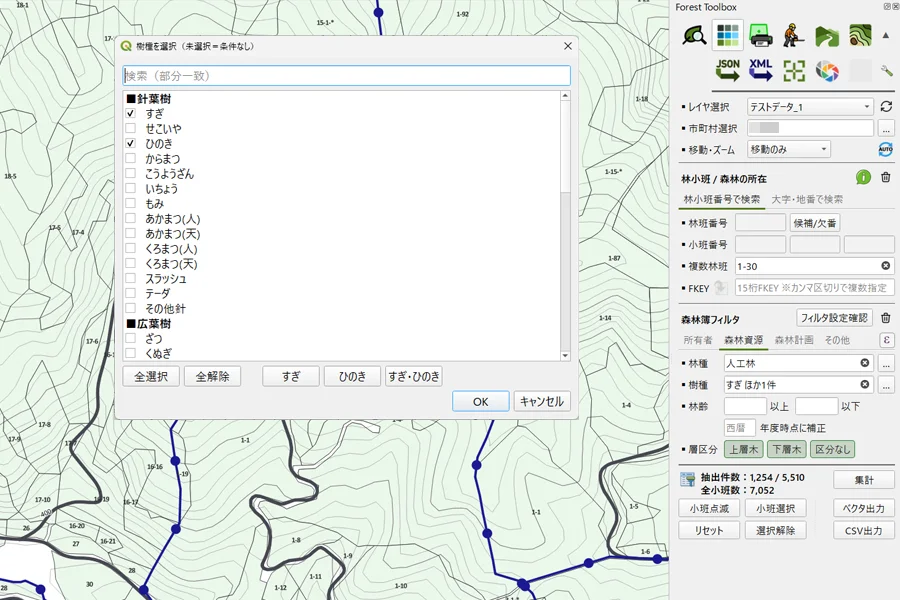Click the JSON export icon
This screenshot has height=600, width=900.
(x=727, y=70)
